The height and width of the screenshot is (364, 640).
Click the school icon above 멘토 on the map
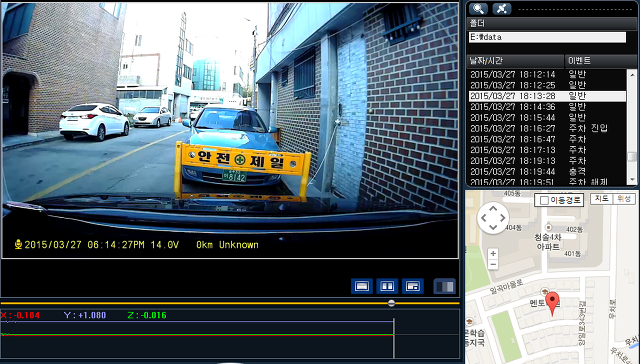point(544,291)
